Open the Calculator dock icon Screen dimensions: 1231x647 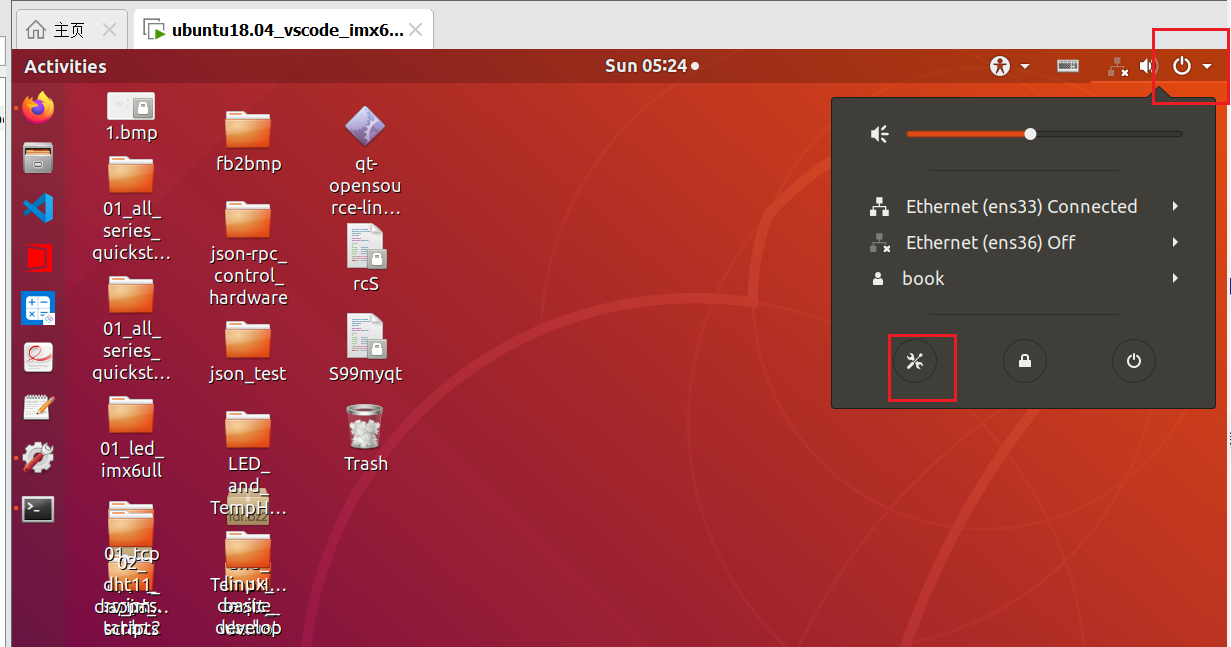coord(38,308)
